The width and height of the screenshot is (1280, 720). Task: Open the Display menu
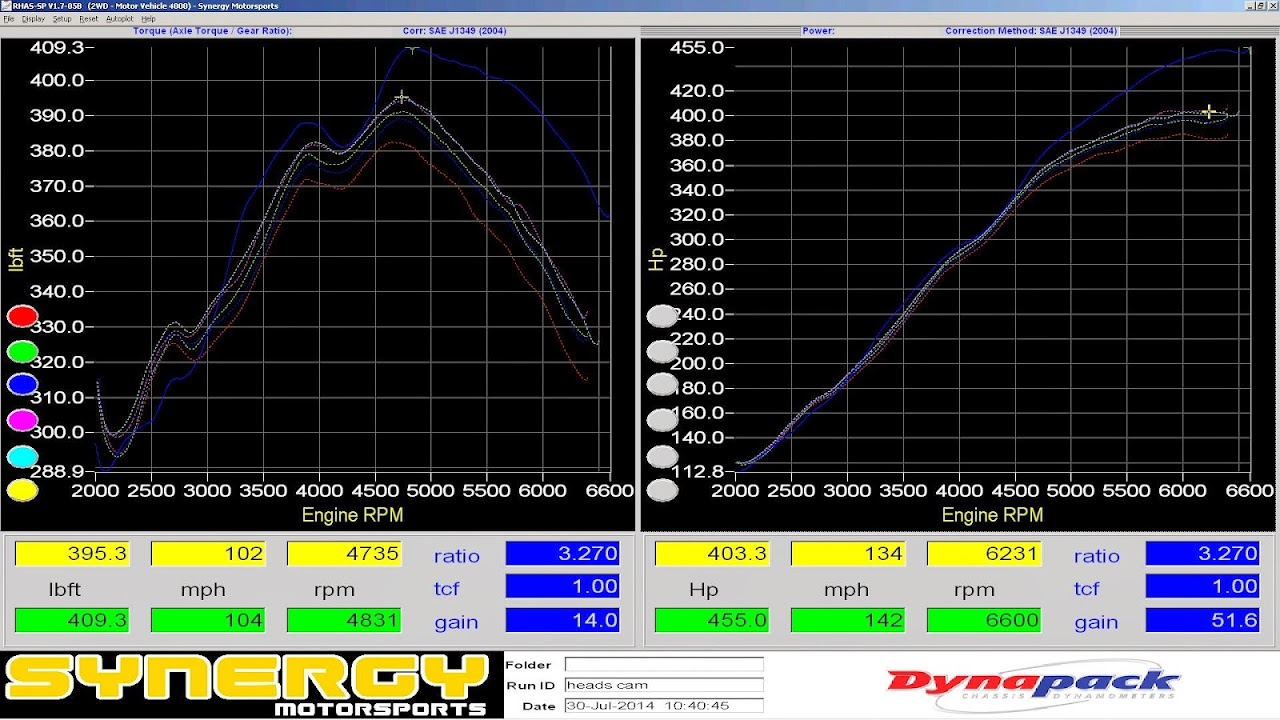pyautogui.click(x=33, y=19)
